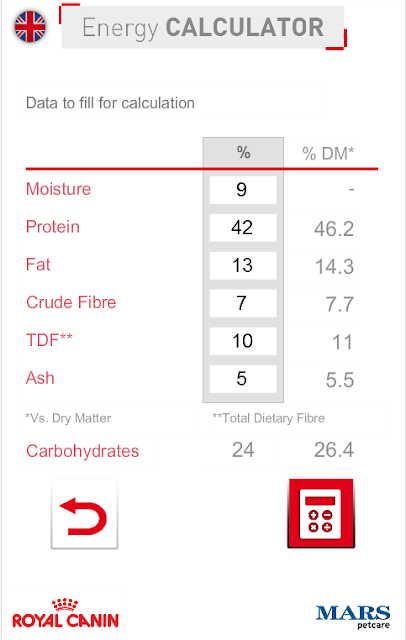
Task: Select the Ash percentage input field
Action: 243,379
